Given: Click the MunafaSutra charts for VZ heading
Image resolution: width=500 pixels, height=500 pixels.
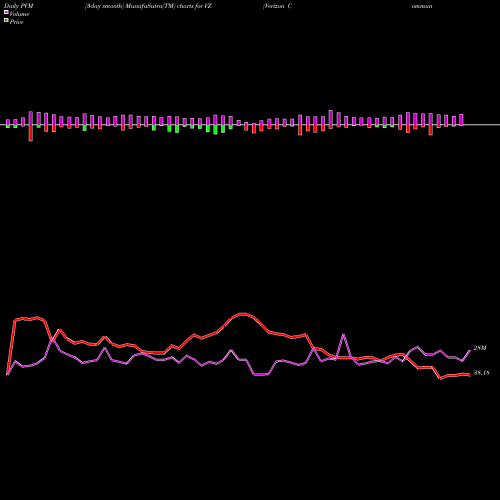Looking at the screenshot, I should tap(148, 6).
